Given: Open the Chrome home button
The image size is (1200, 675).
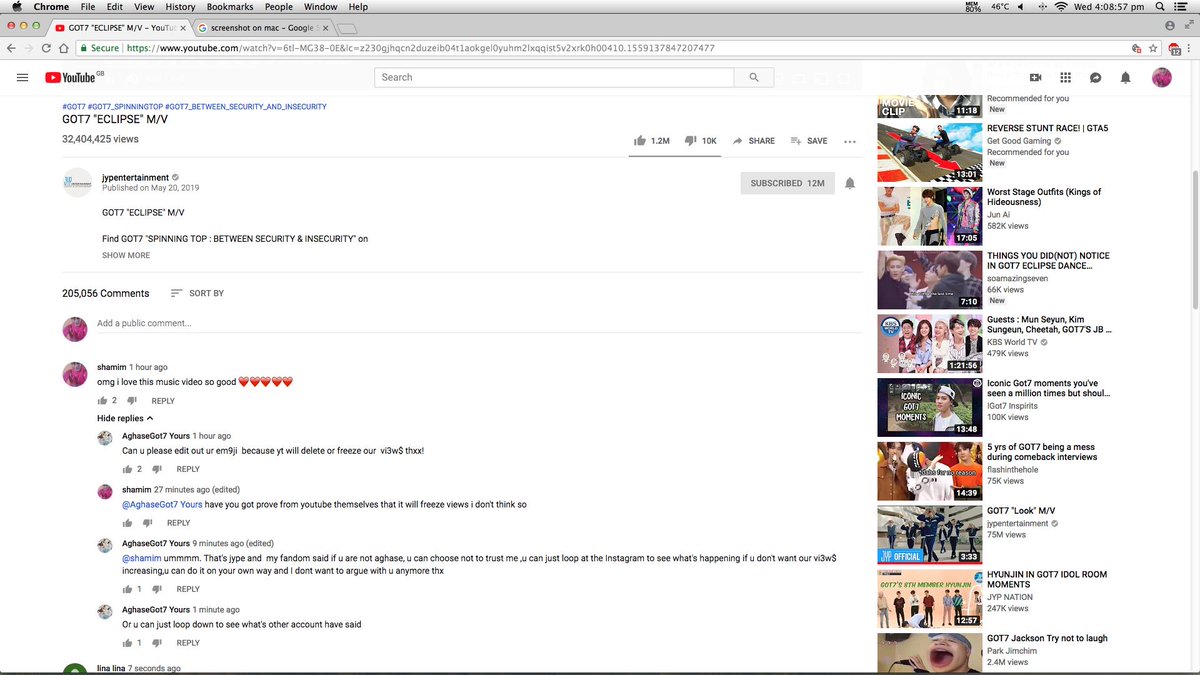Looking at the screenshot, I should 64,48.
